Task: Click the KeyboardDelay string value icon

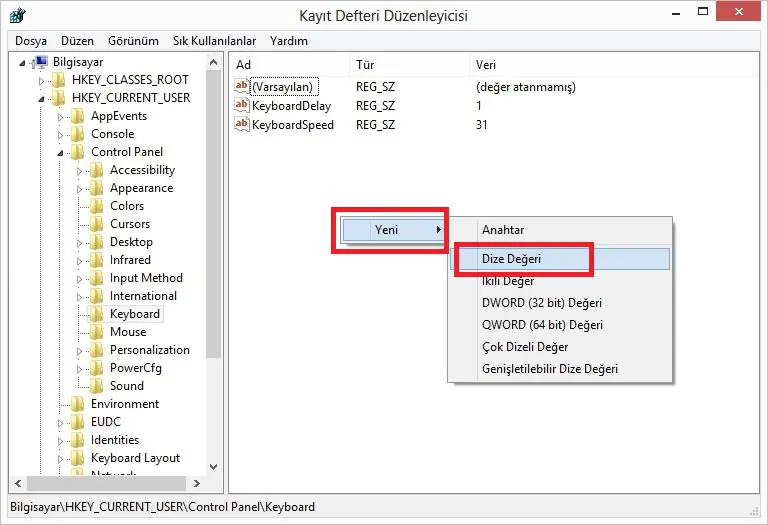Action: click(241, 105)
